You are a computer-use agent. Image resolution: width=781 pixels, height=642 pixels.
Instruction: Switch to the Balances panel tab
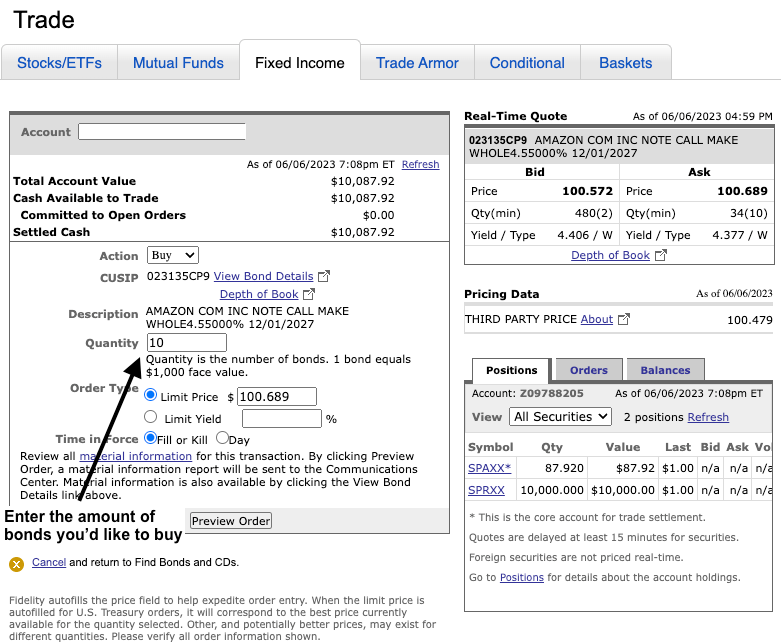[x=665, y=370]
